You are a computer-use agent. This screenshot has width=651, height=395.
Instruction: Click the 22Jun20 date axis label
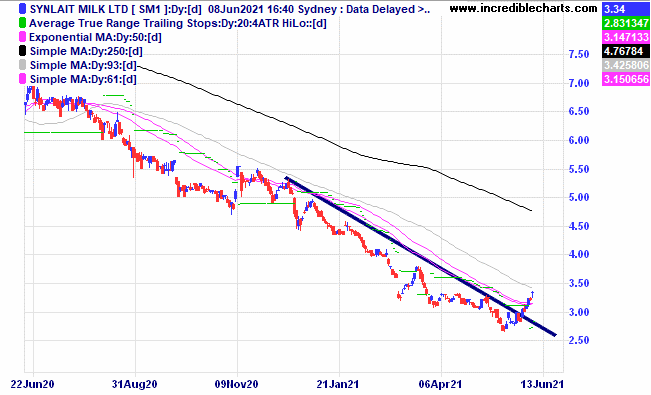pyautogui.click(x=32, y=384)
